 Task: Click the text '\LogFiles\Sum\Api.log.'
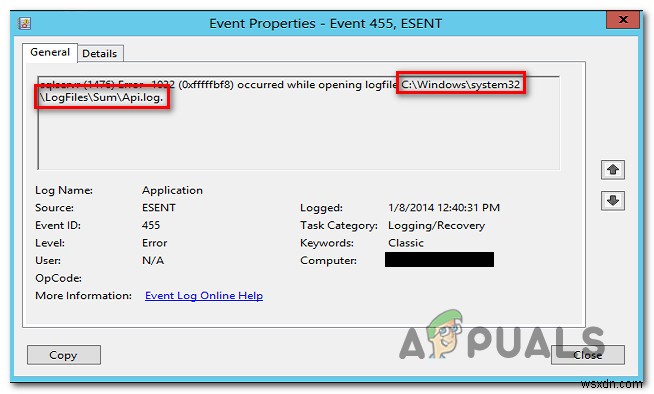pyautogui.click(x=101, y=98)
